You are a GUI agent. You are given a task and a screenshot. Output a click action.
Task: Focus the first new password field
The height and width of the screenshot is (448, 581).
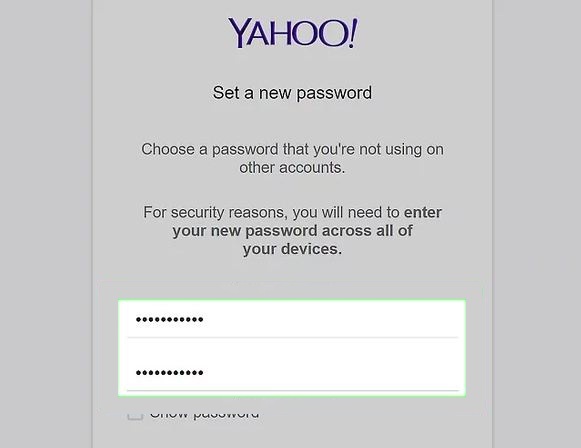click(292, 319)
